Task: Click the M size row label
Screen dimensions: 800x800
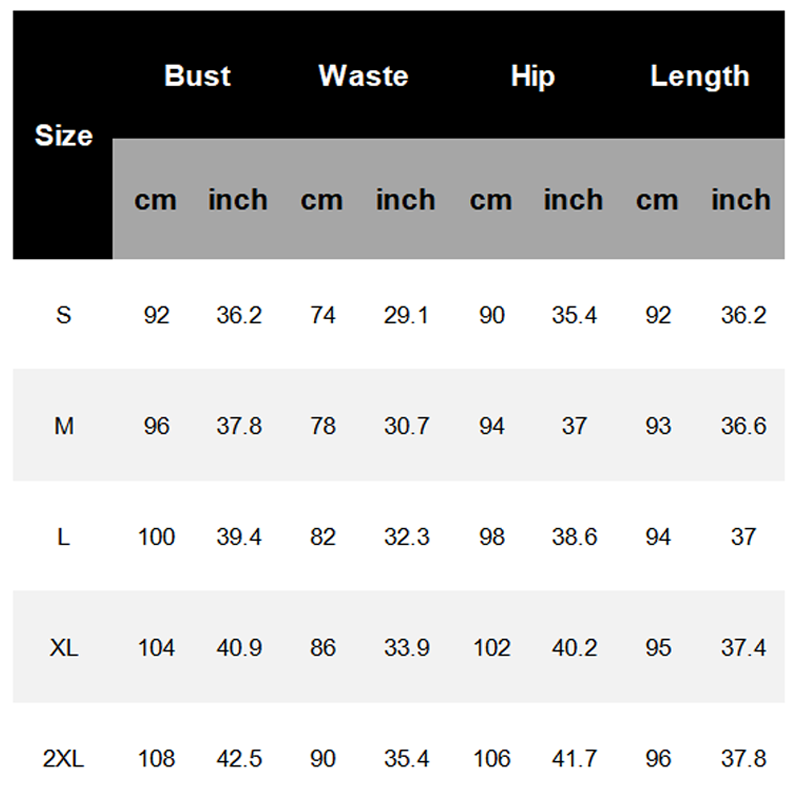Action: (64, 427)
